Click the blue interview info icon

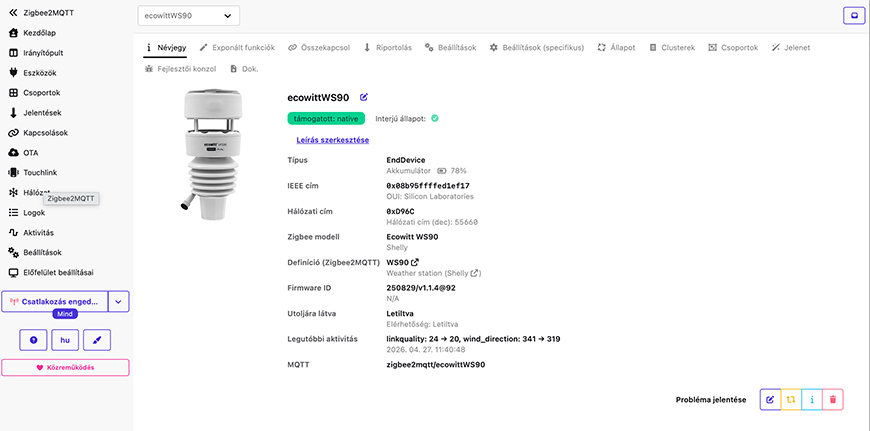pos(812,399)
